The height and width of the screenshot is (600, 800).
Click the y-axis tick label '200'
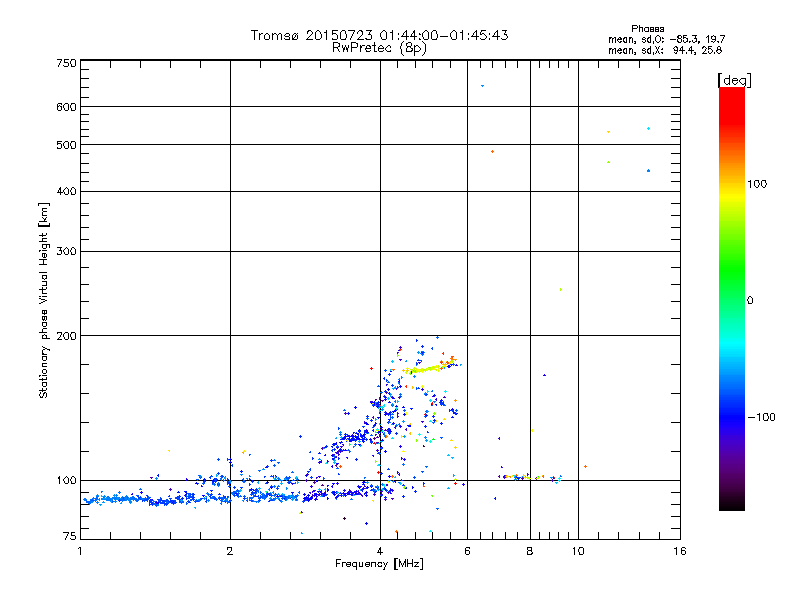[66, 336]
